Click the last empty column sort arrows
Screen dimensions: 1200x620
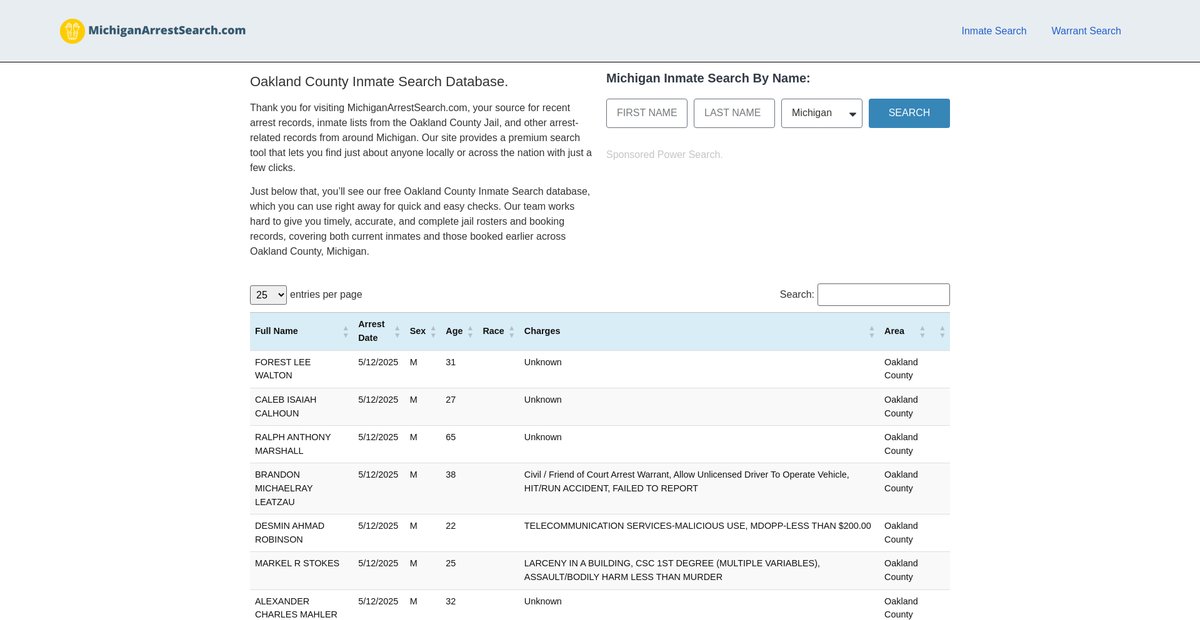(x=942, y=331)
